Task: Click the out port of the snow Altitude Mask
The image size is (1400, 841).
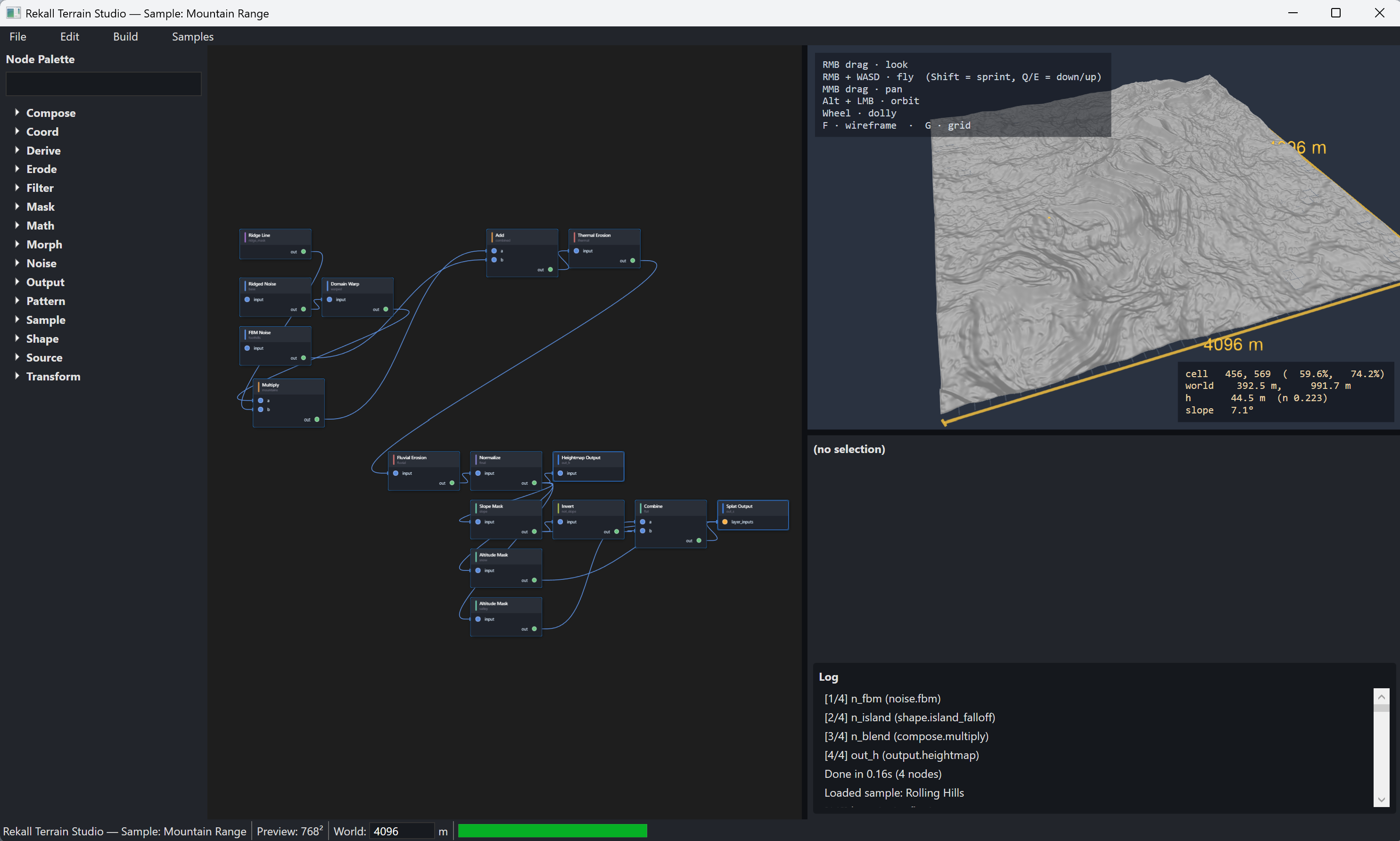Action: (534, 580)
